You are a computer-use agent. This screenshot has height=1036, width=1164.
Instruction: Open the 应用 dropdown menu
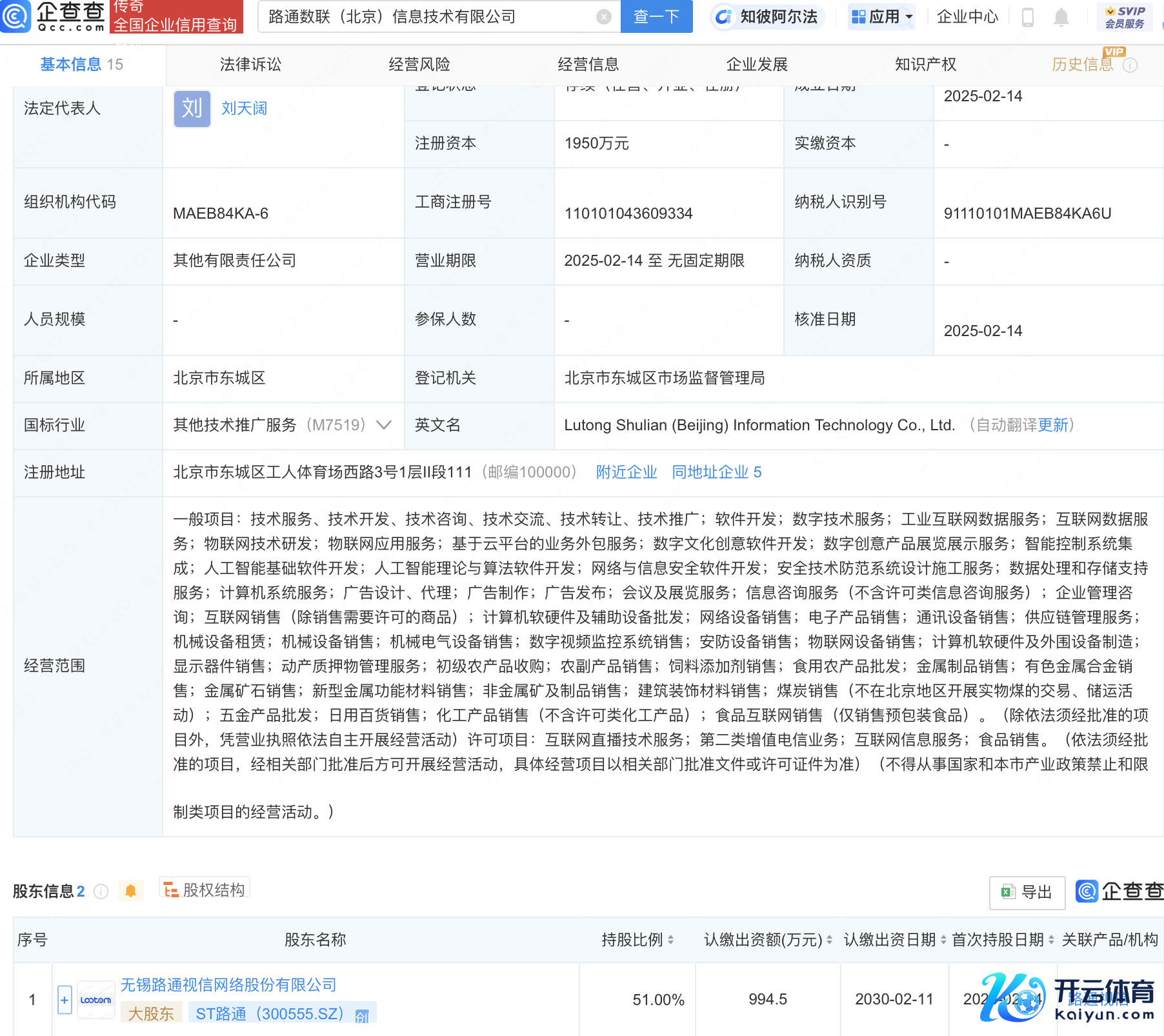[x=882, y=17]
